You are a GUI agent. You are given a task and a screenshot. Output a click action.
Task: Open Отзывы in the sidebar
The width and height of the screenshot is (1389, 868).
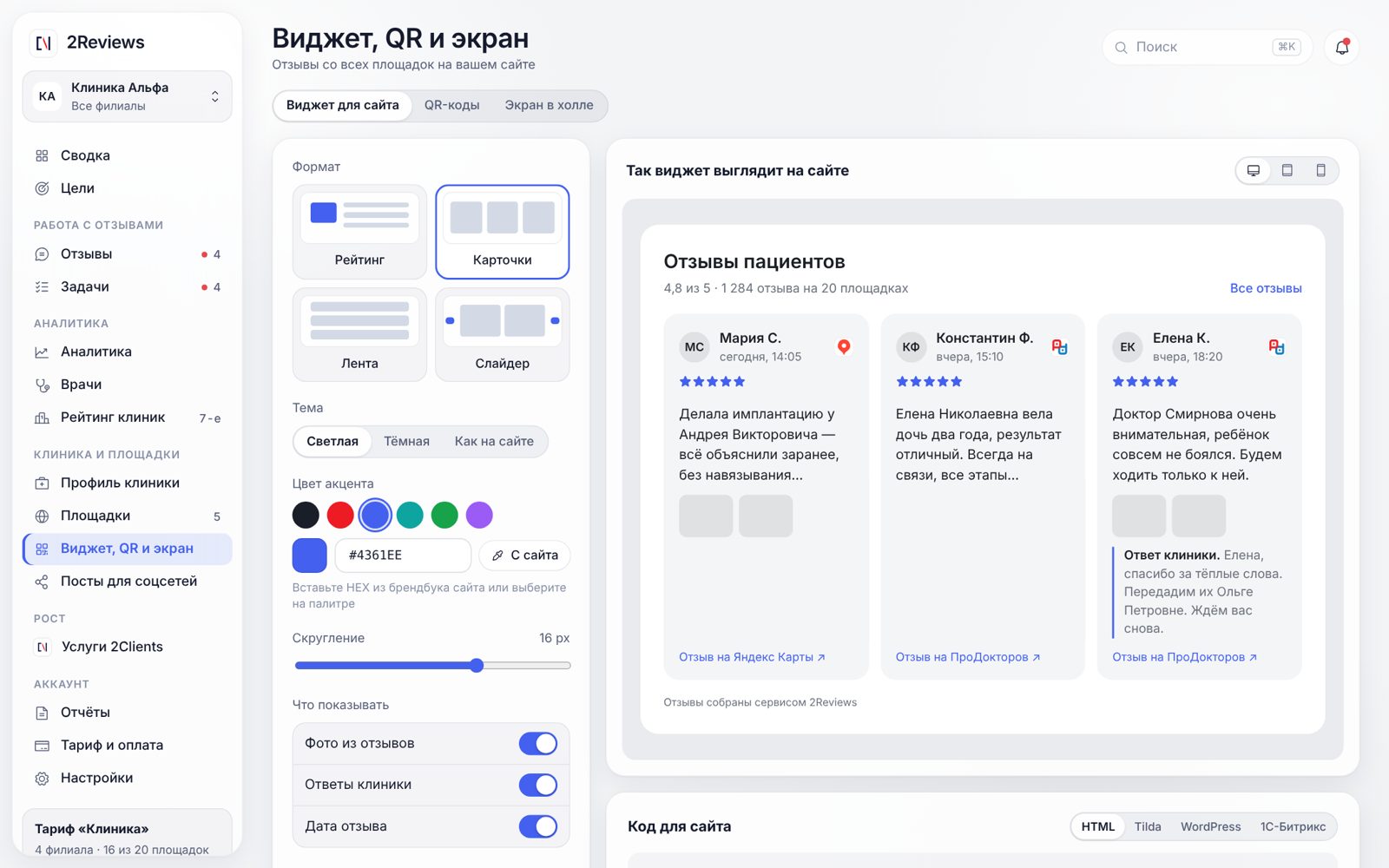(127, 254)
